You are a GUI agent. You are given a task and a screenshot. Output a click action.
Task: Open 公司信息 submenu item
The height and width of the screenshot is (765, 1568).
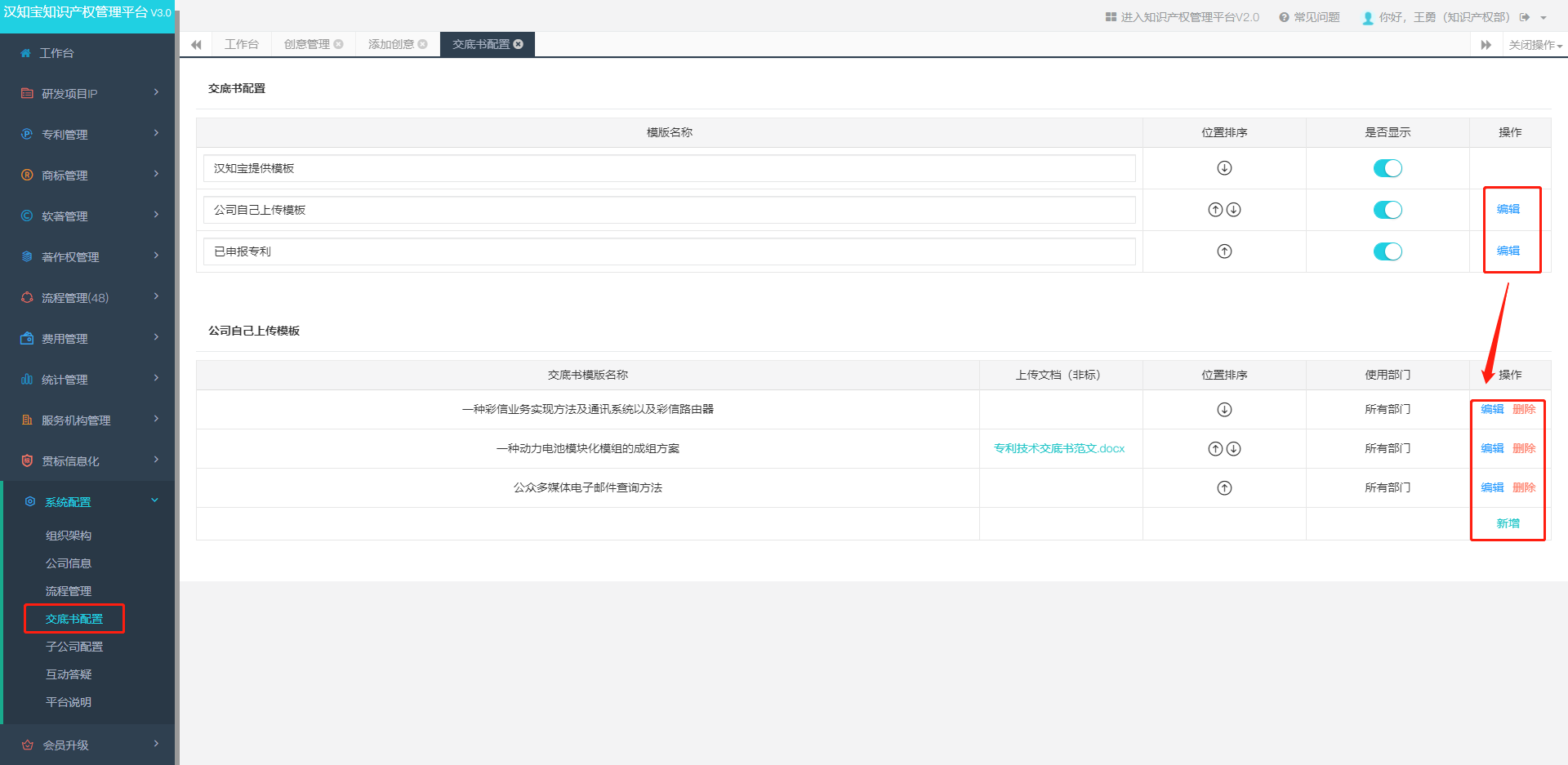[x=69, y=563]
